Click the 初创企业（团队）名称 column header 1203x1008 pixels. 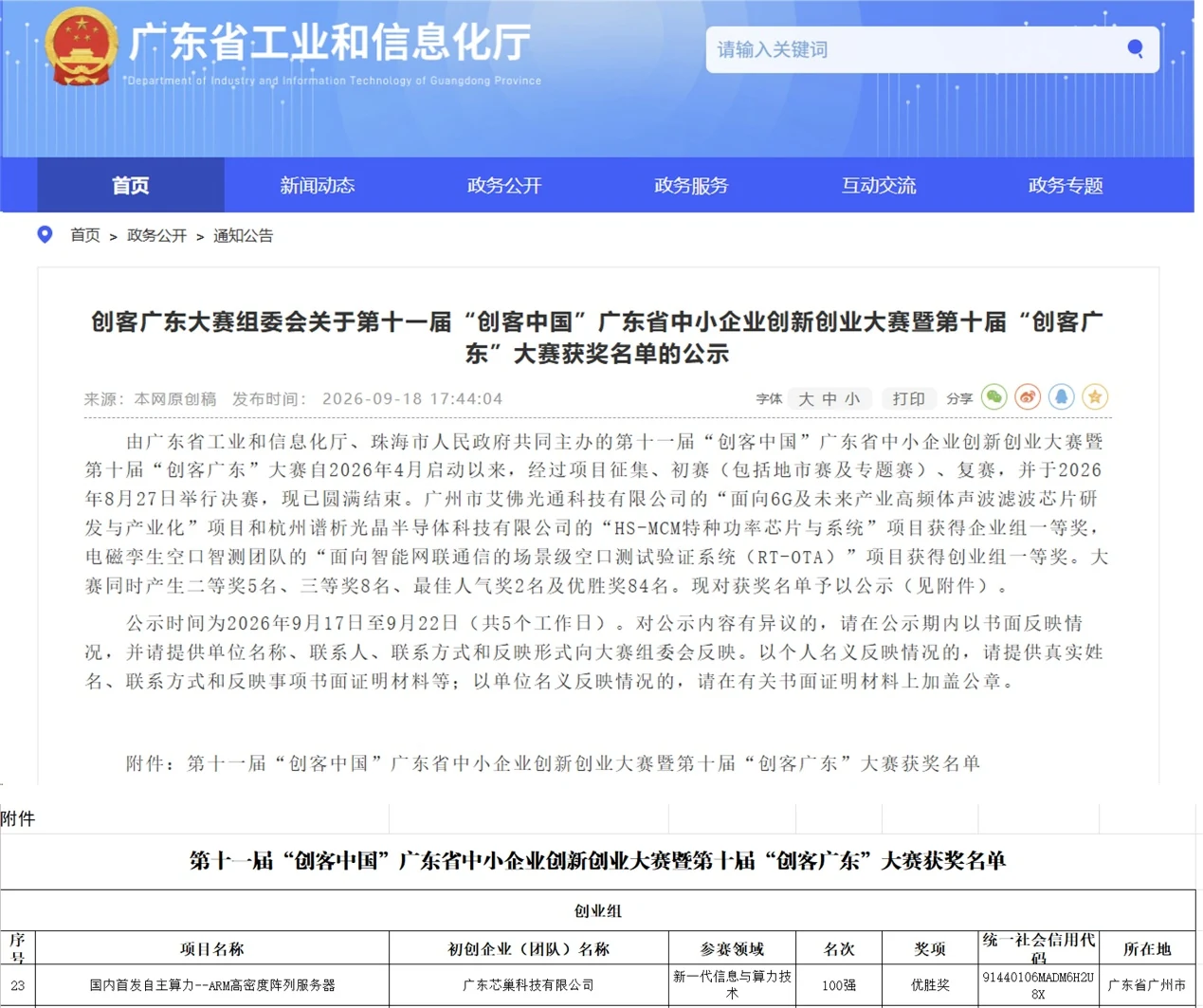[529, 948]
